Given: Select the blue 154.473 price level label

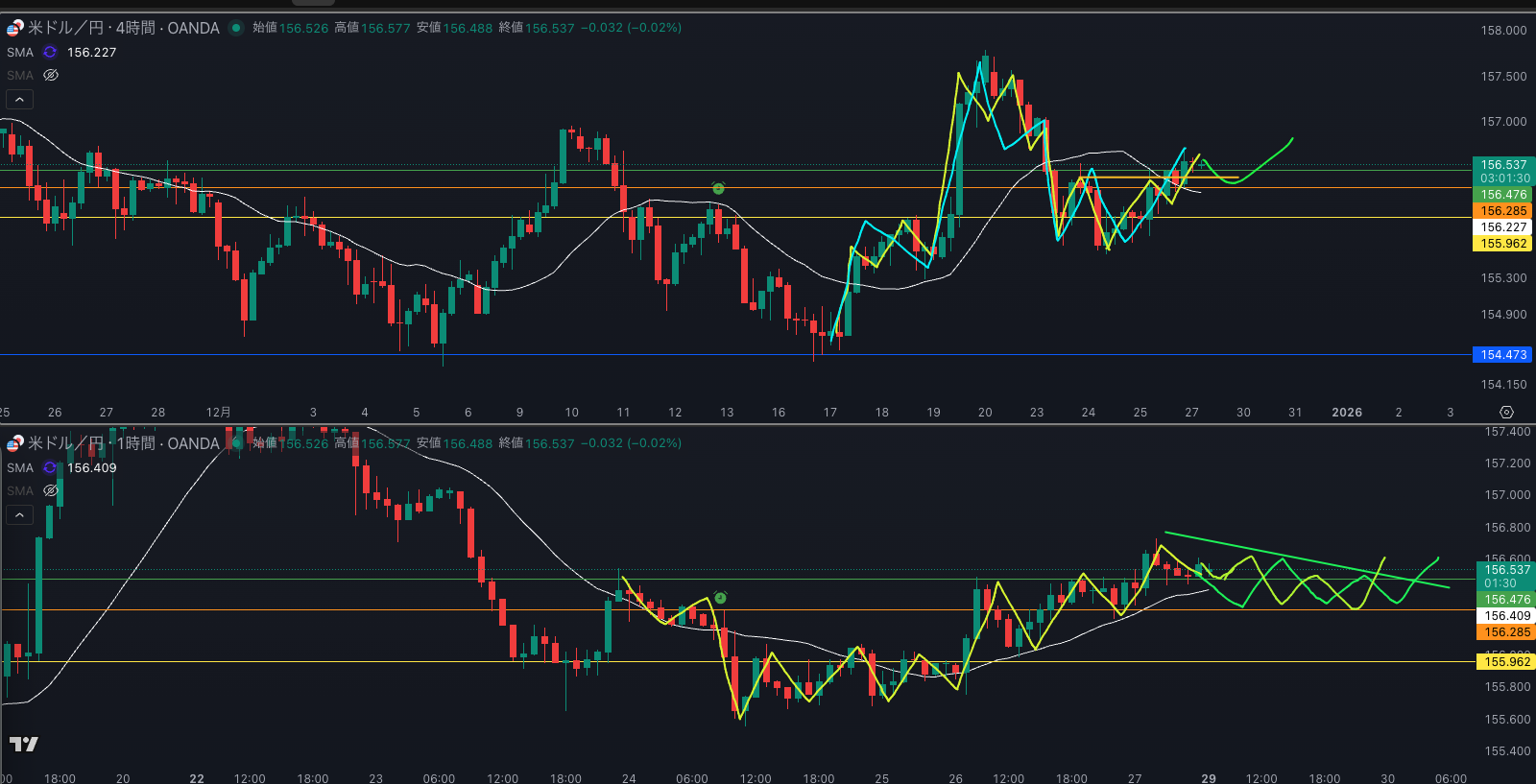Looking at the screenshot, I should click(x=1503, y=355).
